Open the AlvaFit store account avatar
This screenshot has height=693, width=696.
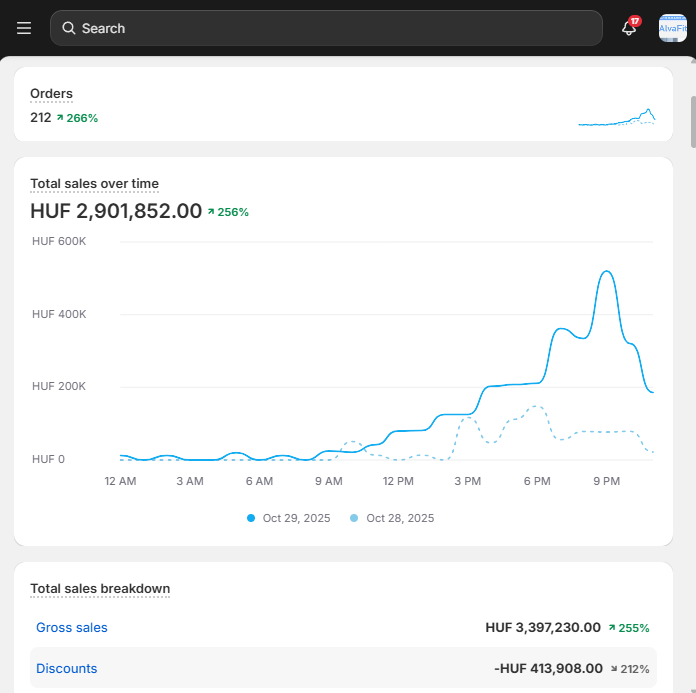[x=672, y=28]
